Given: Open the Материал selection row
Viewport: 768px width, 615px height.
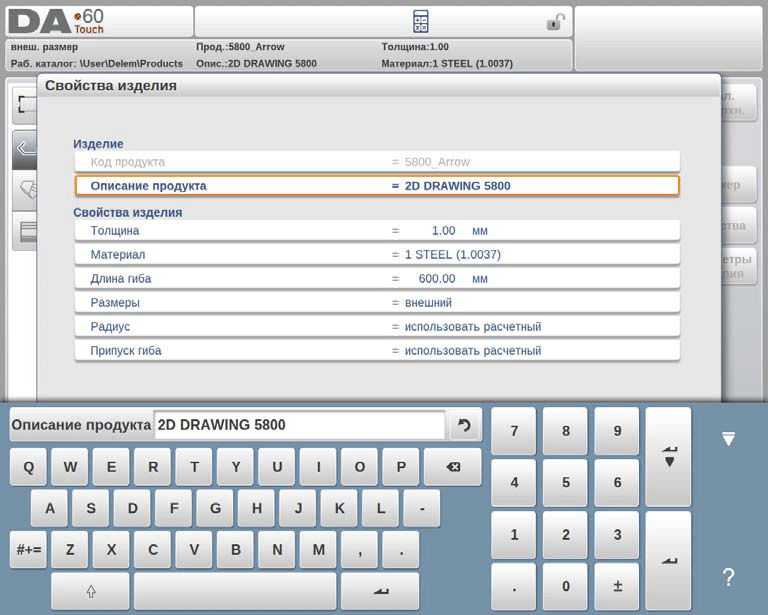Looking at the screenshot, I should point(377,255).
